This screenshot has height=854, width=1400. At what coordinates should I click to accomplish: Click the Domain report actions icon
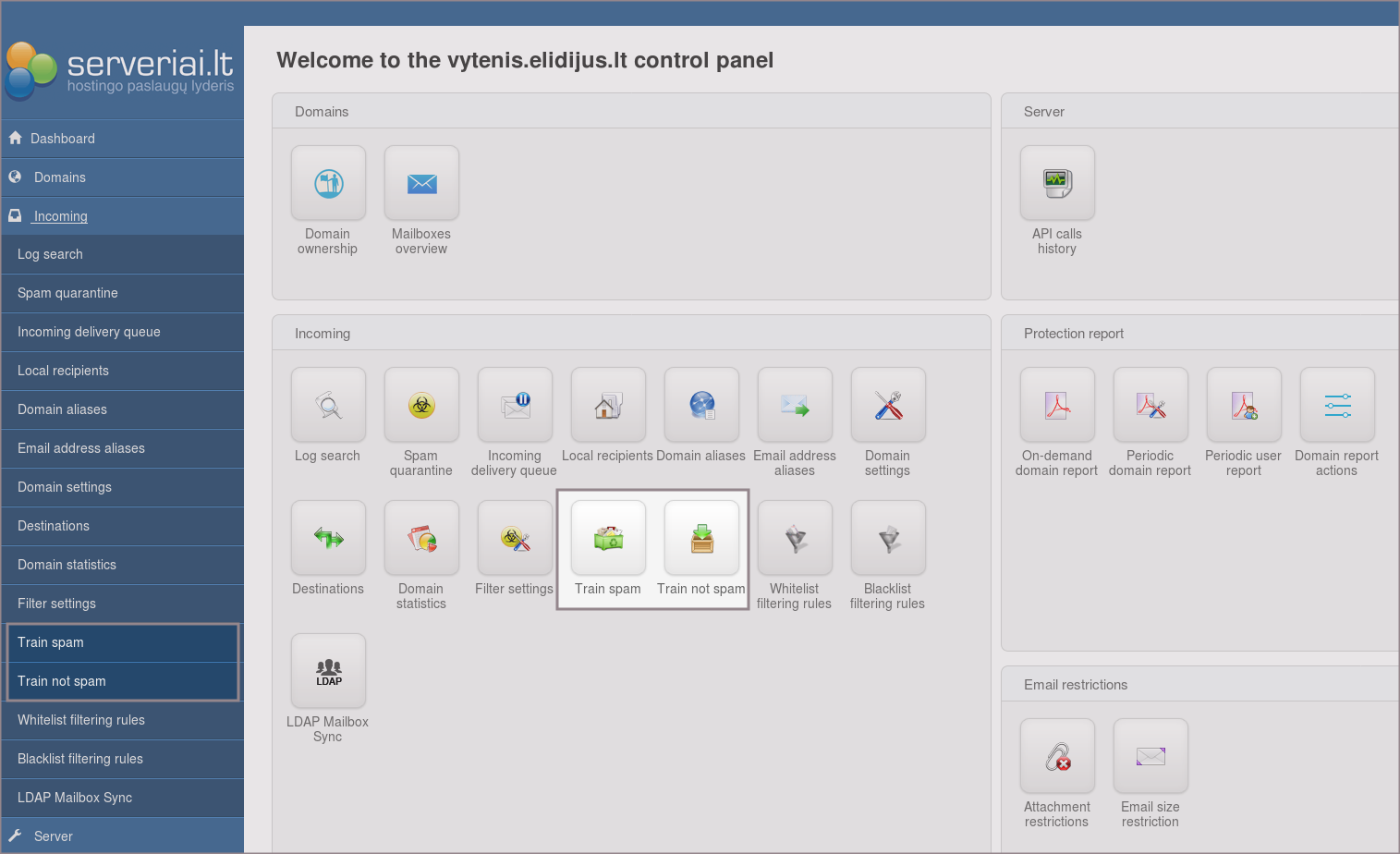(x=1337, y=405)
